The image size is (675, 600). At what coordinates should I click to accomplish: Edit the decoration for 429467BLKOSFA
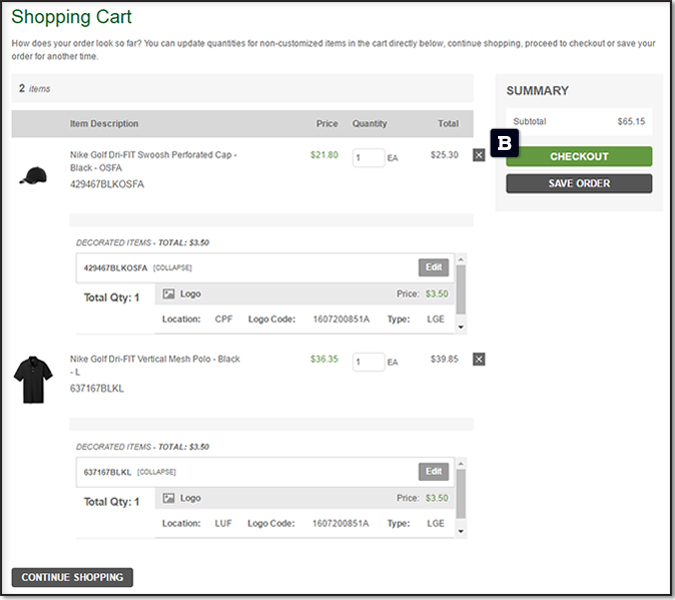(x=433, y=267)
